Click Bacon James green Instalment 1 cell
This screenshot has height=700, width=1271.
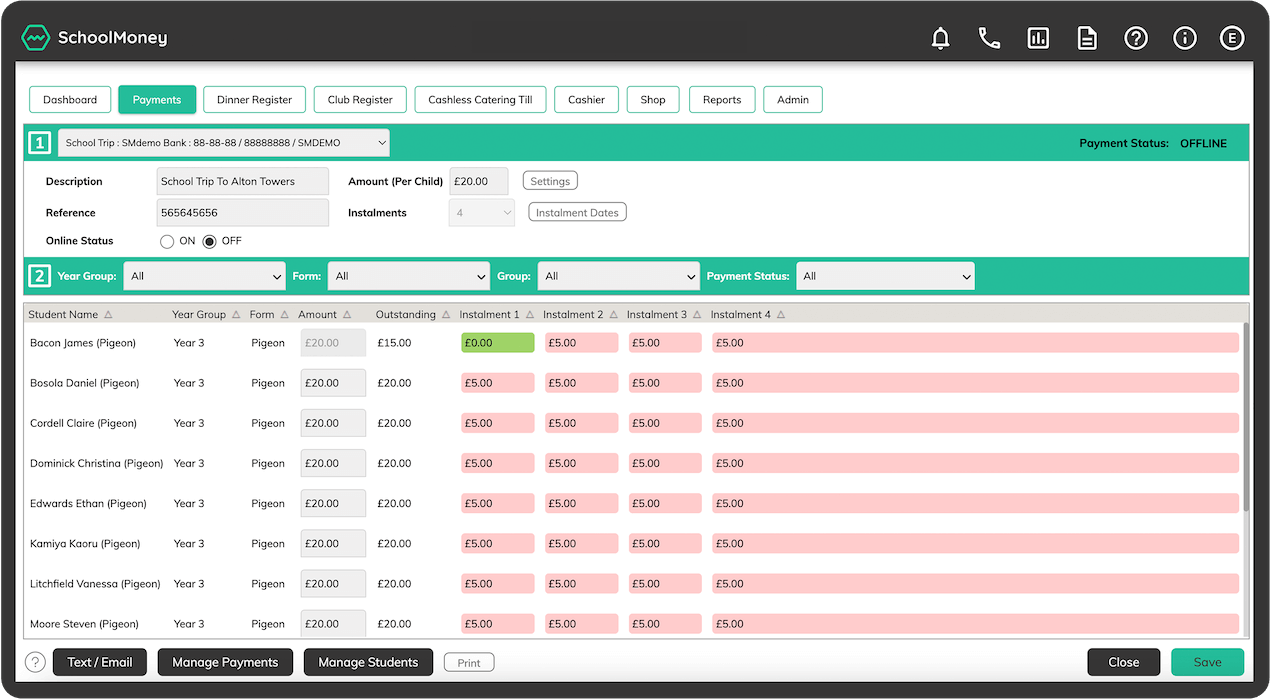tap(498, 343)
